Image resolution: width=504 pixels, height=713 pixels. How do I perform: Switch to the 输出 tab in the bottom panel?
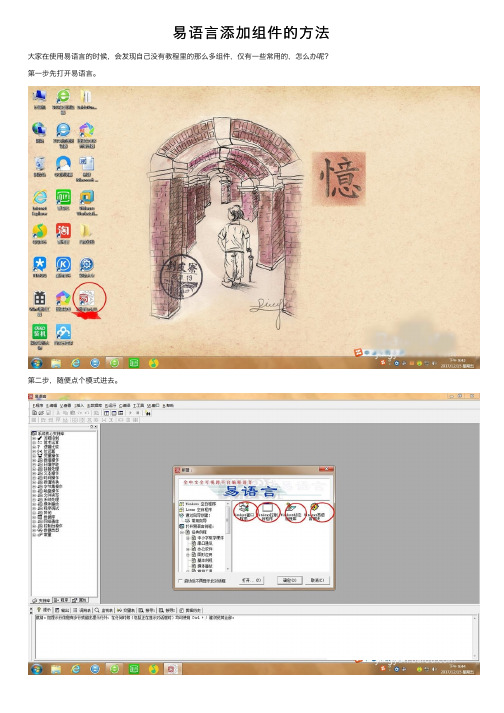point(62,610)
